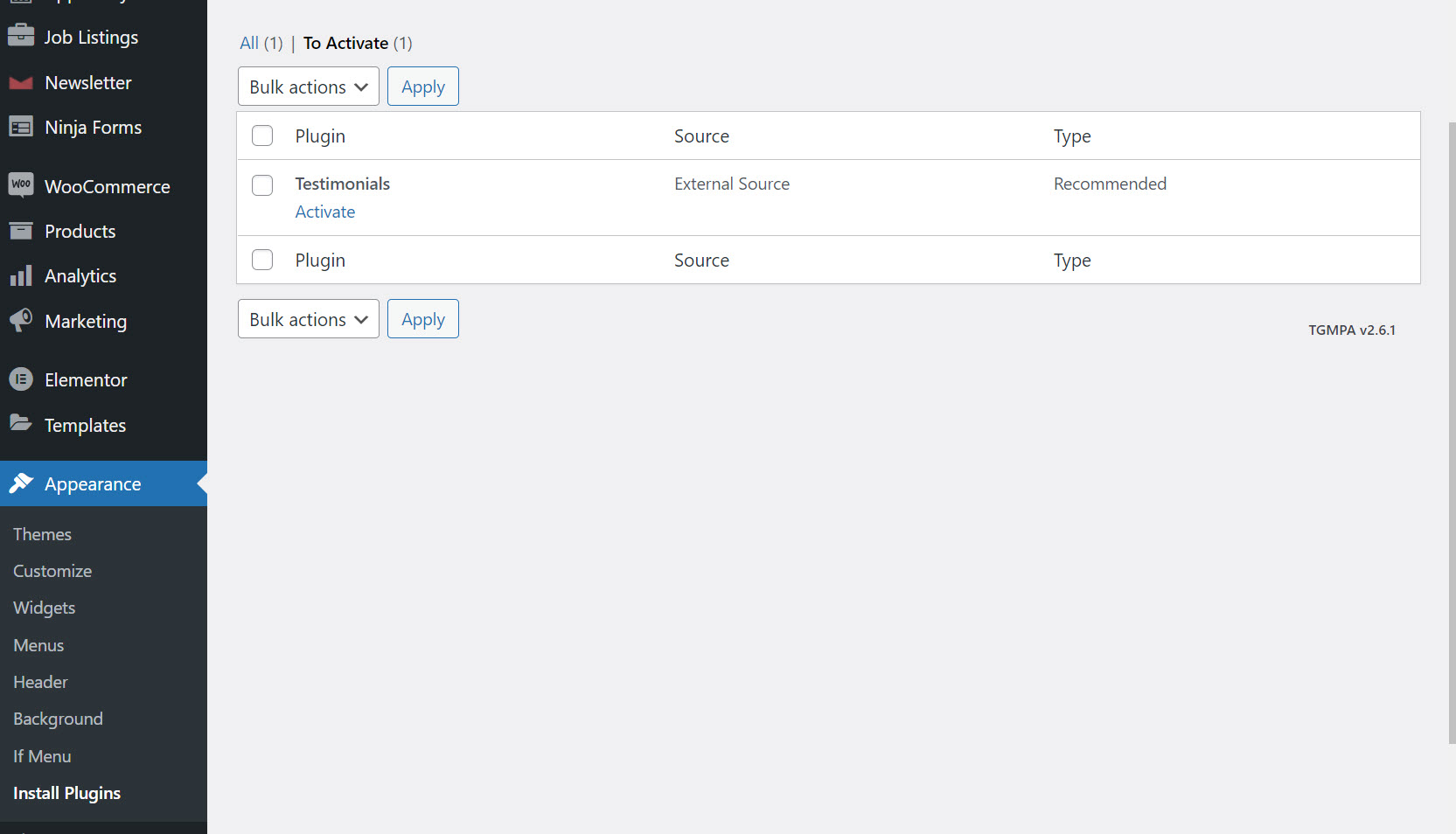The height and width of the screenshot is (834, 1456).
Task: Click the WooCommerce Woo icon
Action: point(21,184)
